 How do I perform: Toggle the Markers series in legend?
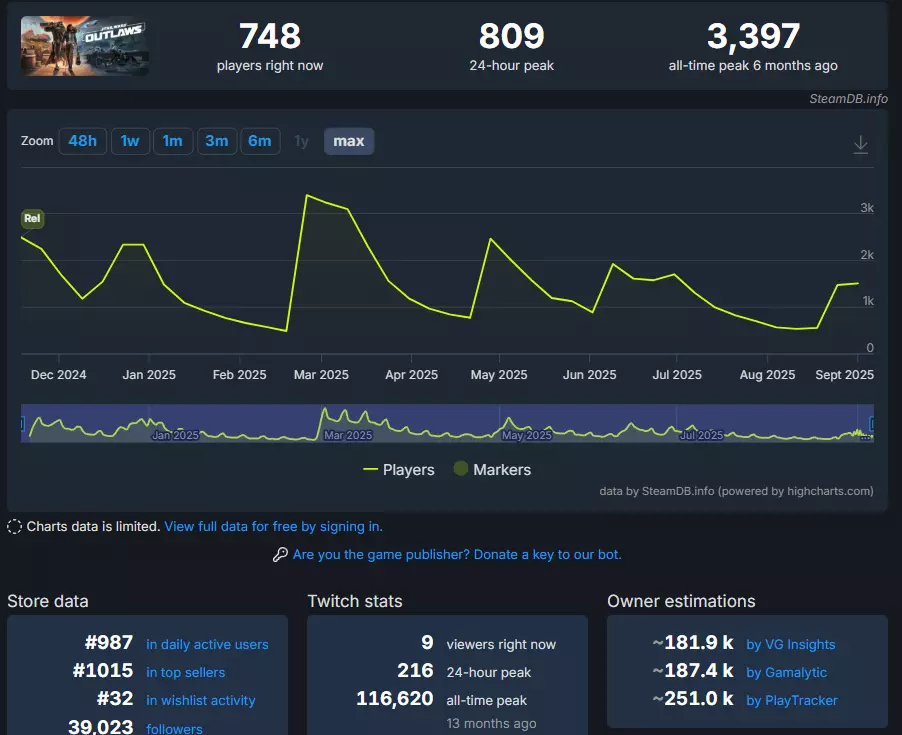[x=492, y=469]
